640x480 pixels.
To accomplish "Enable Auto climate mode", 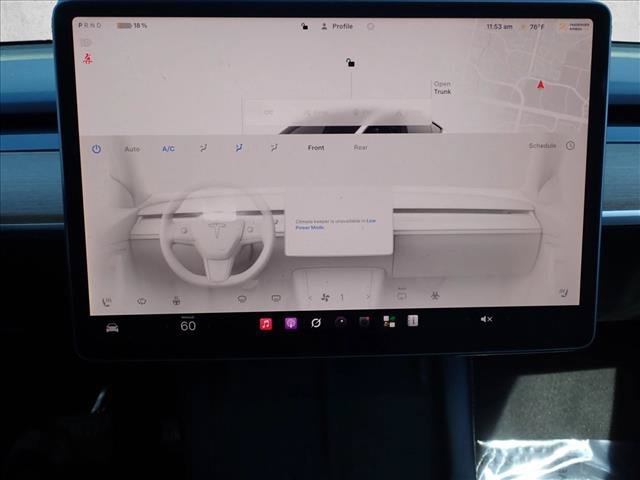I will tap(132, 149).
